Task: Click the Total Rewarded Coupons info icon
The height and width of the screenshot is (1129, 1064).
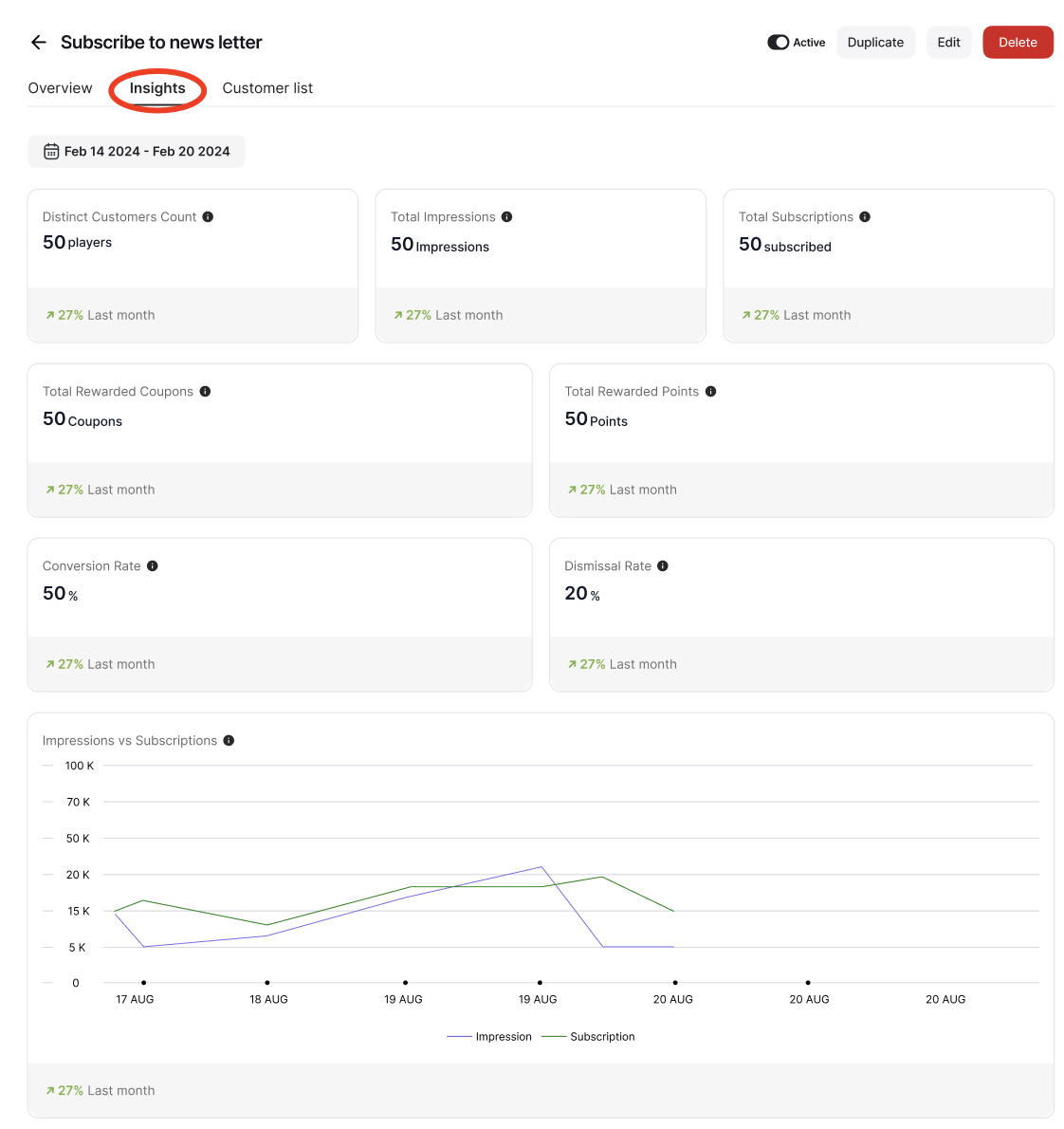Action: (x=205, y=391)
